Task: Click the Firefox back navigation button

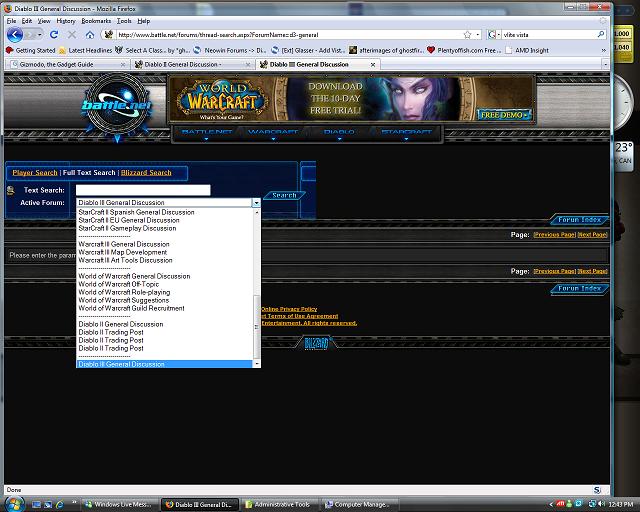Action: coord(15,34)
